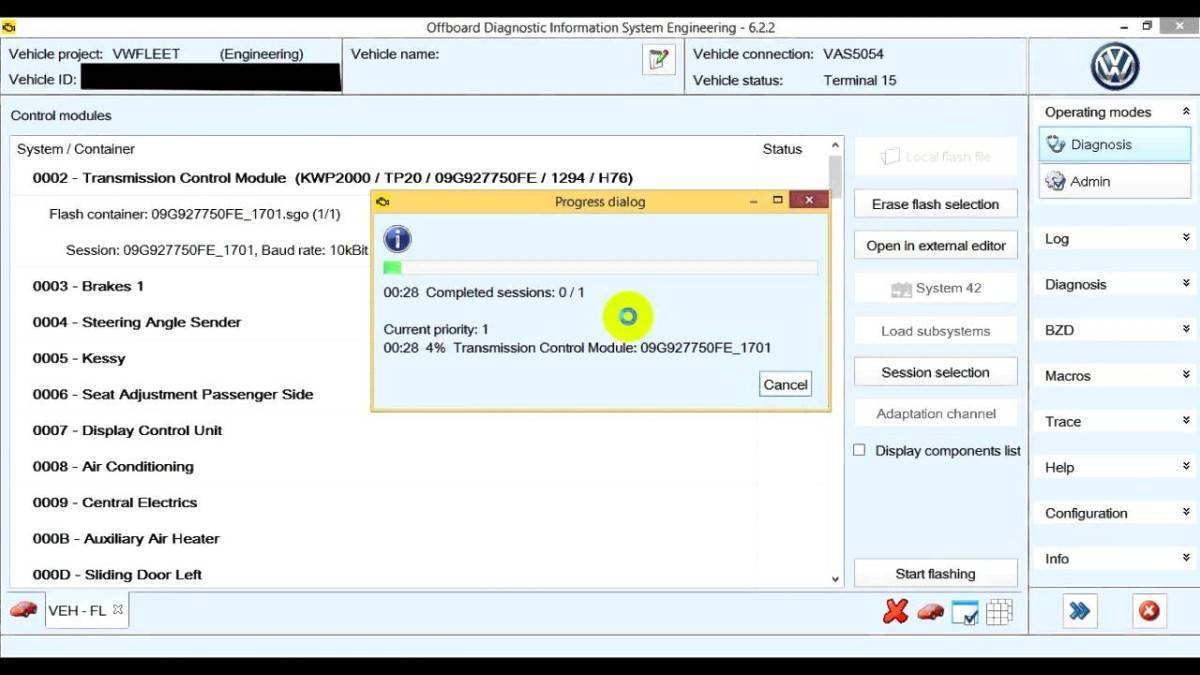Select Admin operating mode
The height and width of the screenshot is (675, 1200).
click(x=1115, y=181)
